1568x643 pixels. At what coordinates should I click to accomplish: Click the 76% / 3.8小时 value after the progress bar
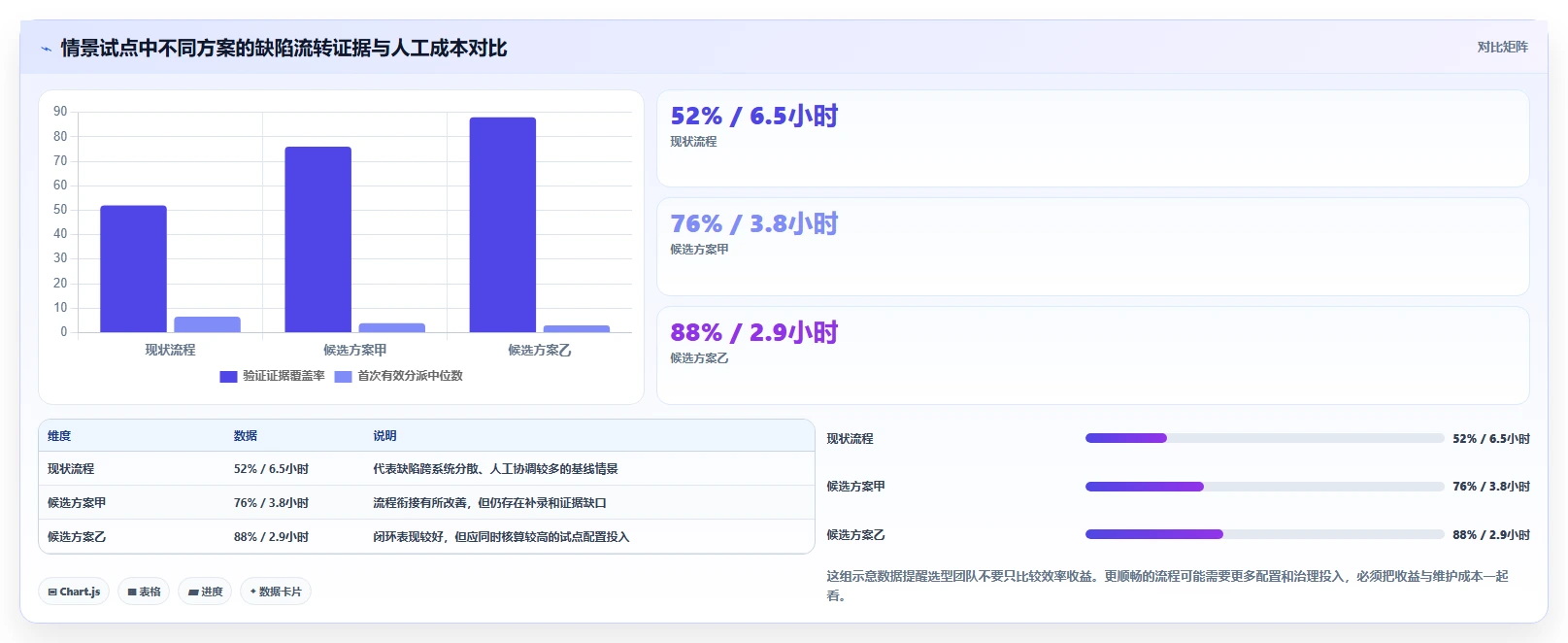coord(1491,487)
